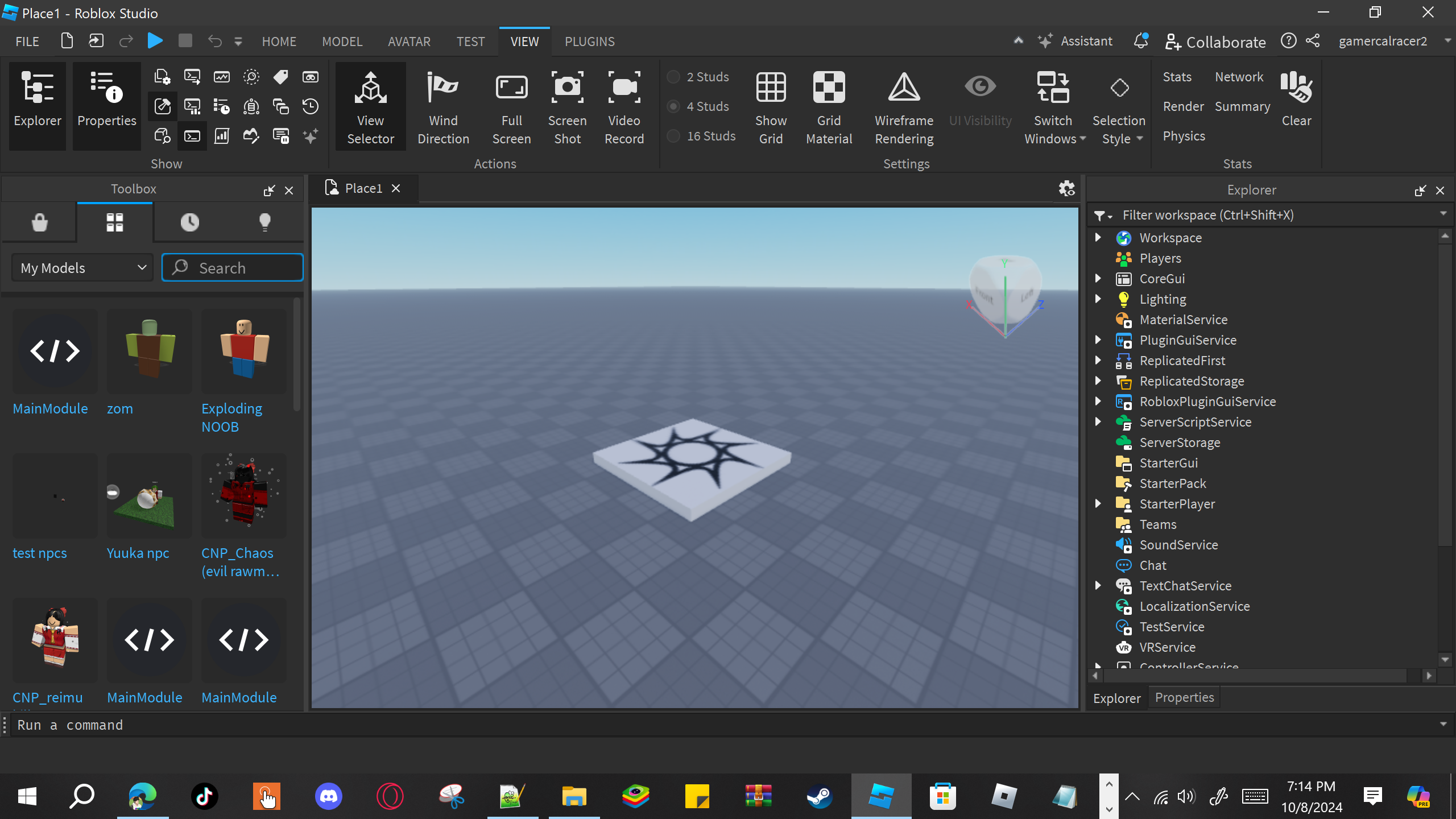1456x819 pixels.
Task: Open the My Models dropdown
Action: (83, 268)
